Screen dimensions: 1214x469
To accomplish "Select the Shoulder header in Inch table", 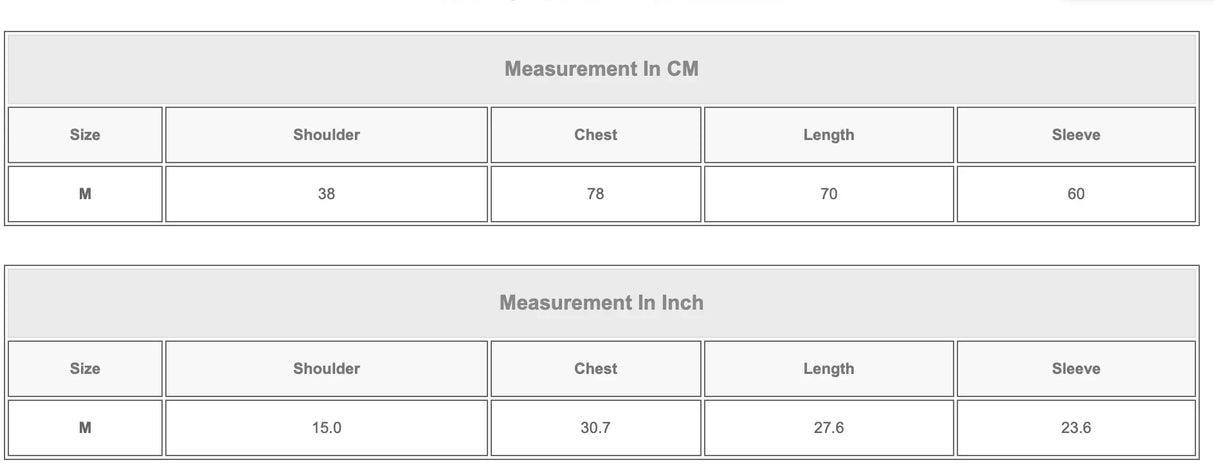I will (x=326, y=369).
